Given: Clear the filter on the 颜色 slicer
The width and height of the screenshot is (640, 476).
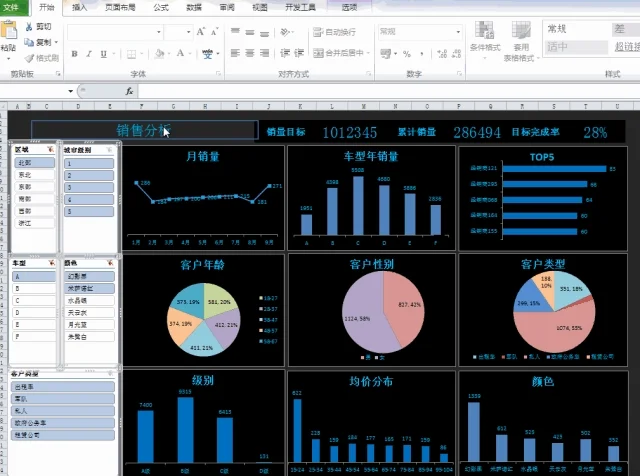Looking at the screenshot, I should point(110,262).
